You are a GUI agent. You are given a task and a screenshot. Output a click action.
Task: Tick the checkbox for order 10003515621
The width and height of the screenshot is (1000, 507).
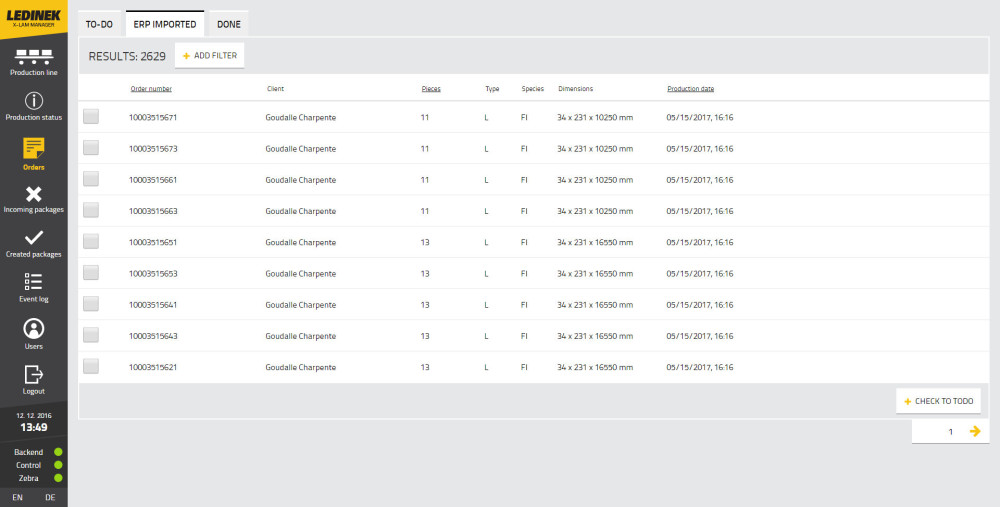pyautogui.click(x=91, y=367)
